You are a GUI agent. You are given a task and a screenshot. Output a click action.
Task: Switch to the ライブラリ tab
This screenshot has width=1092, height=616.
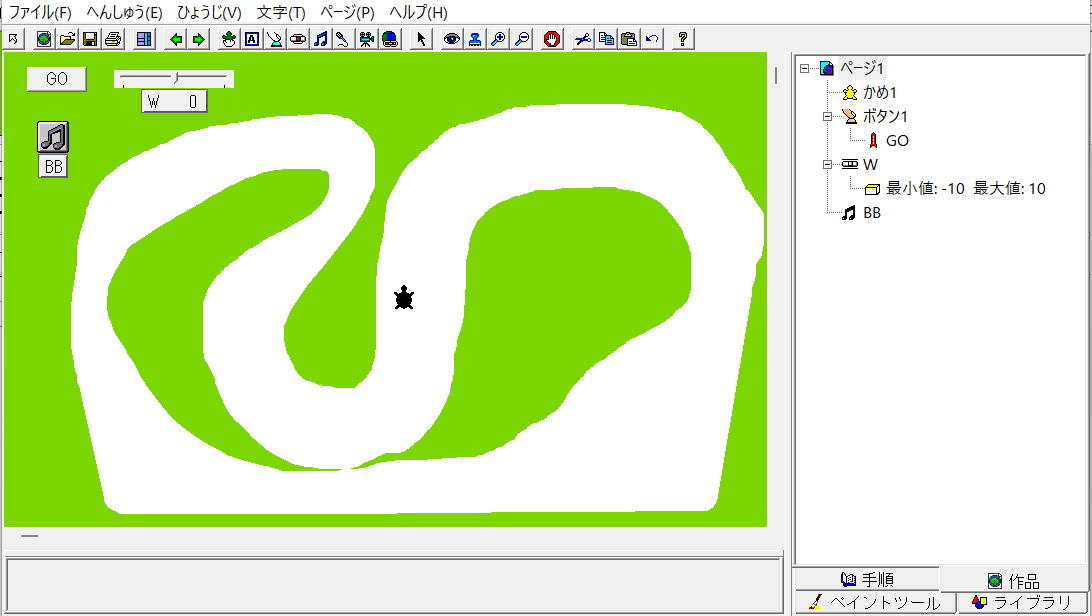point(1022,602)
